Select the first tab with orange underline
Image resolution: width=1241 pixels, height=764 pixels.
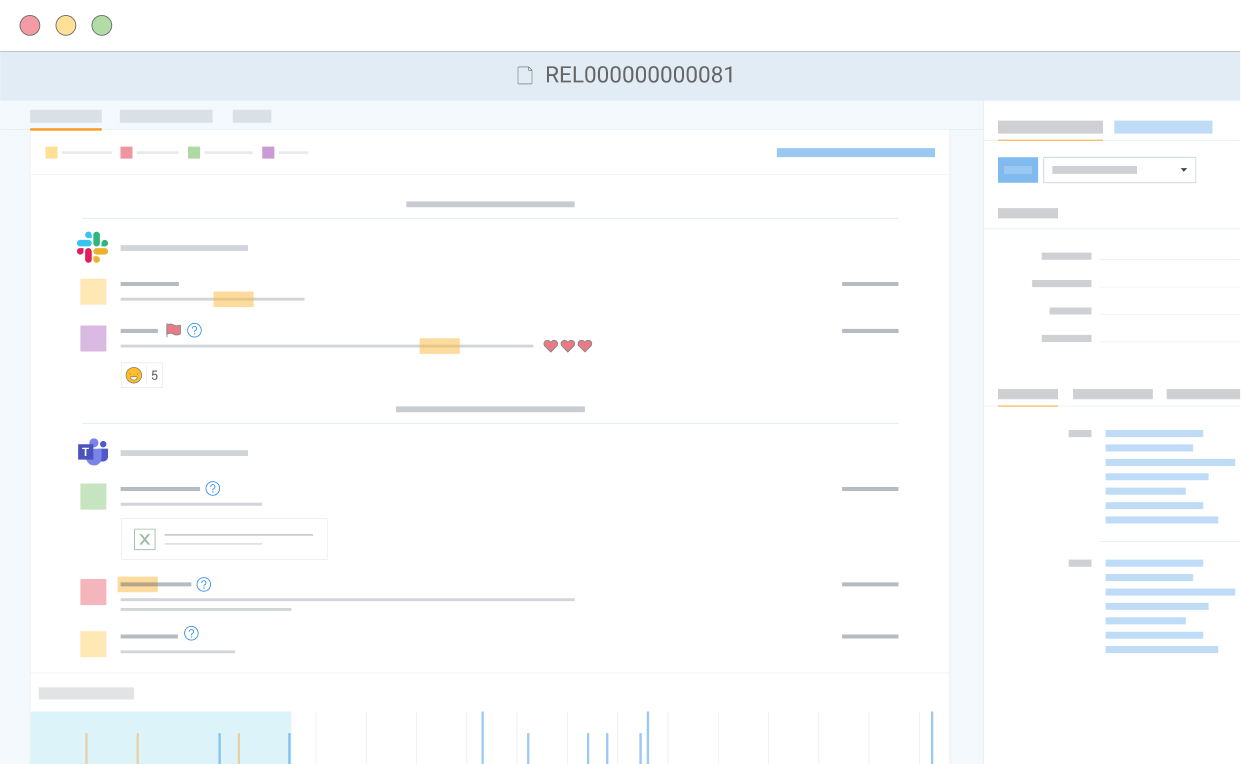click(x=66, y=116)
